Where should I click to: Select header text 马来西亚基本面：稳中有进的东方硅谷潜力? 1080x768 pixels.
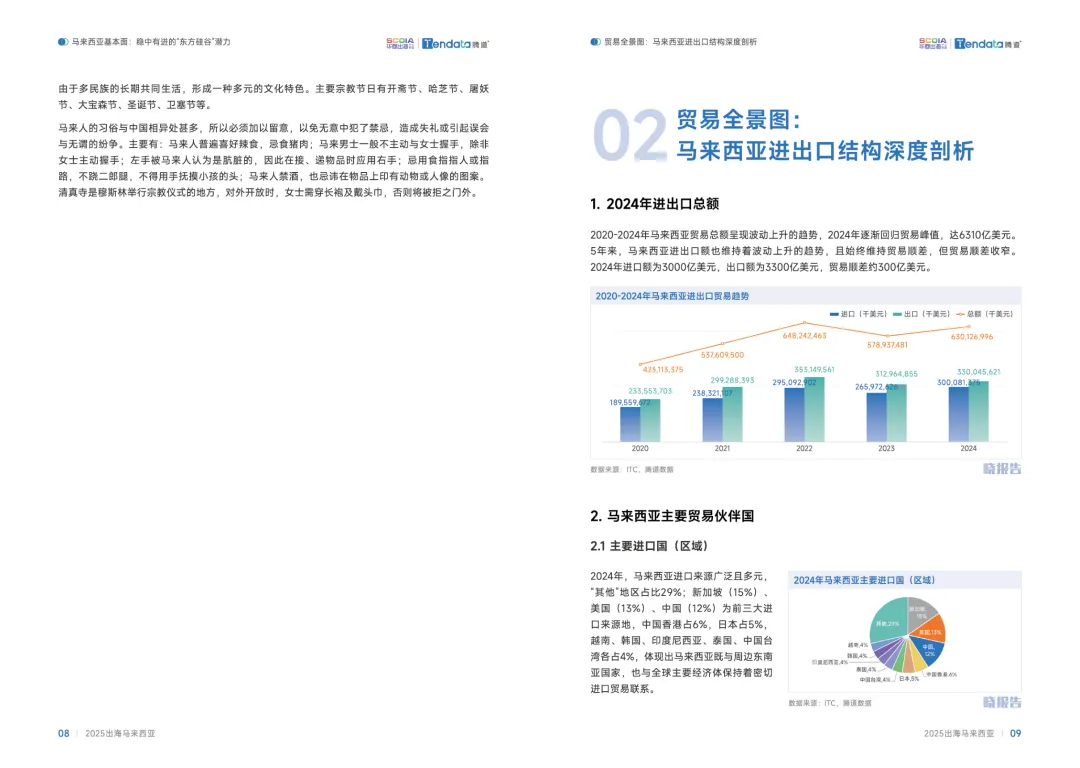click(151, 42)
